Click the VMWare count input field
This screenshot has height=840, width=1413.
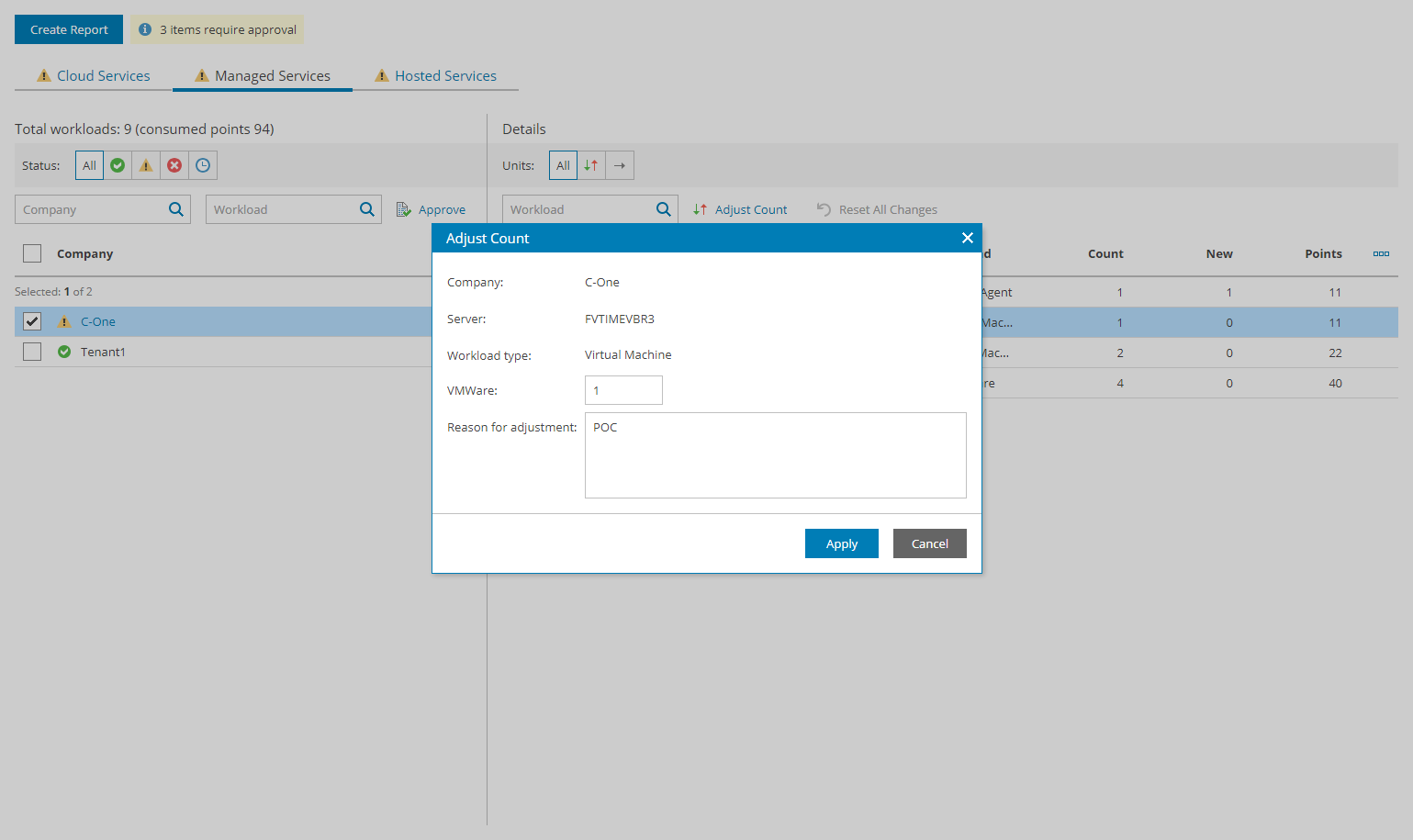click(623, 390)
